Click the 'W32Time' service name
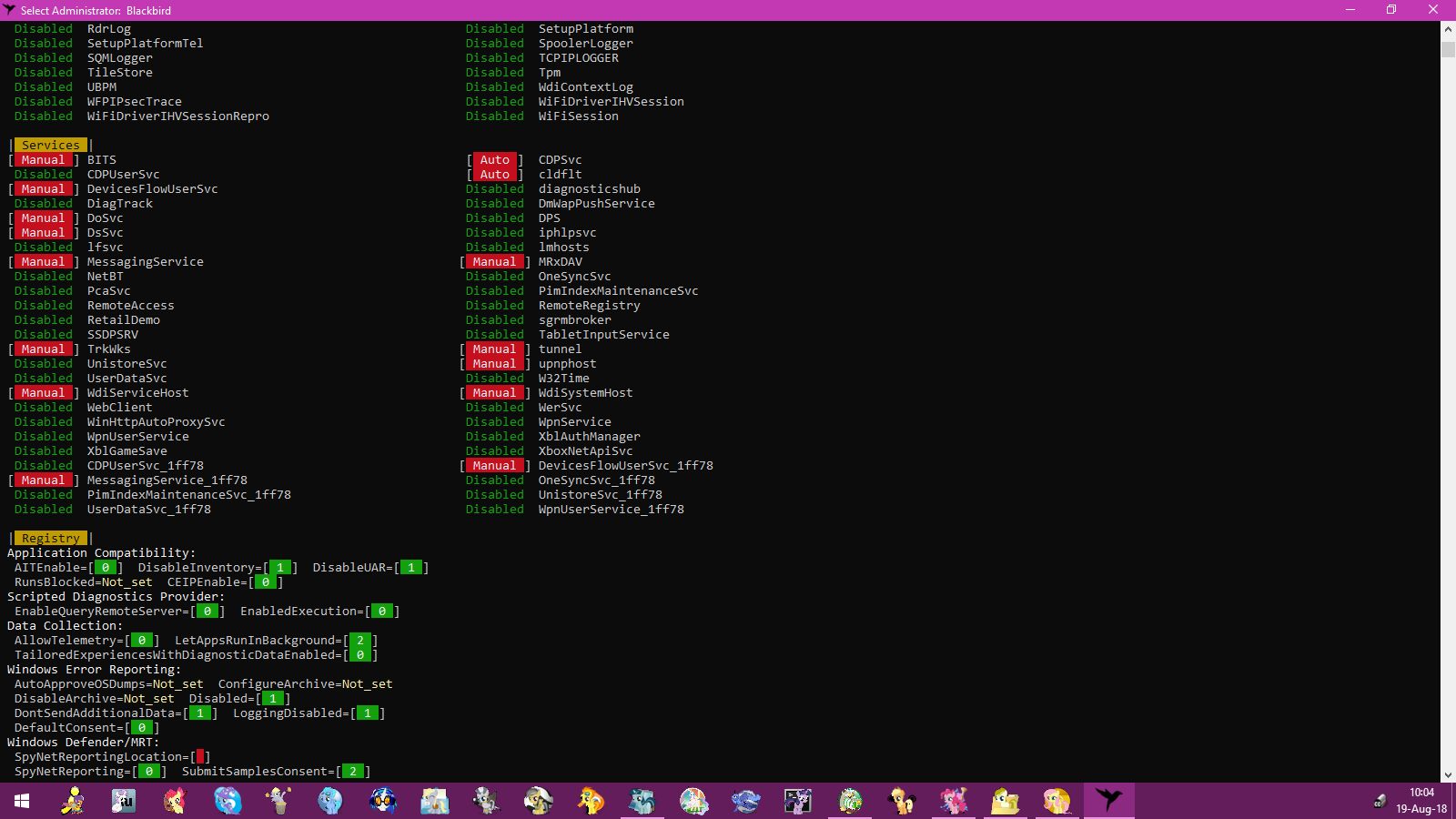The height and width of the screenshot is (819, 1456). [564, 378]
